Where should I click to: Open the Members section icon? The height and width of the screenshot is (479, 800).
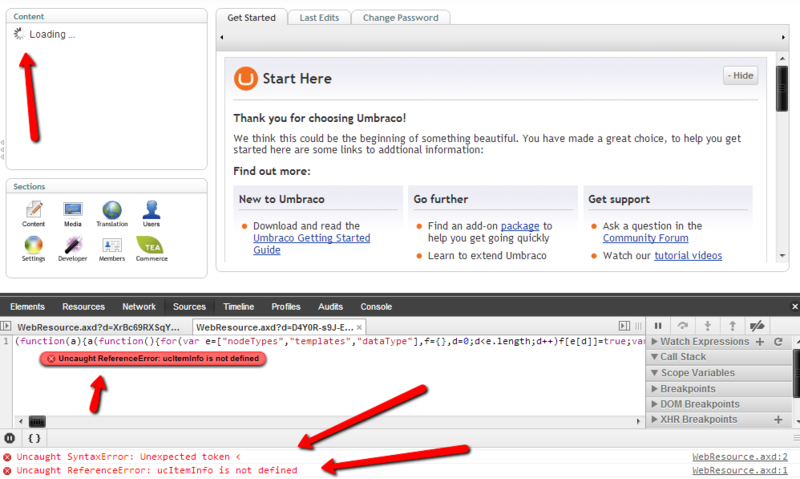point(112,248)
